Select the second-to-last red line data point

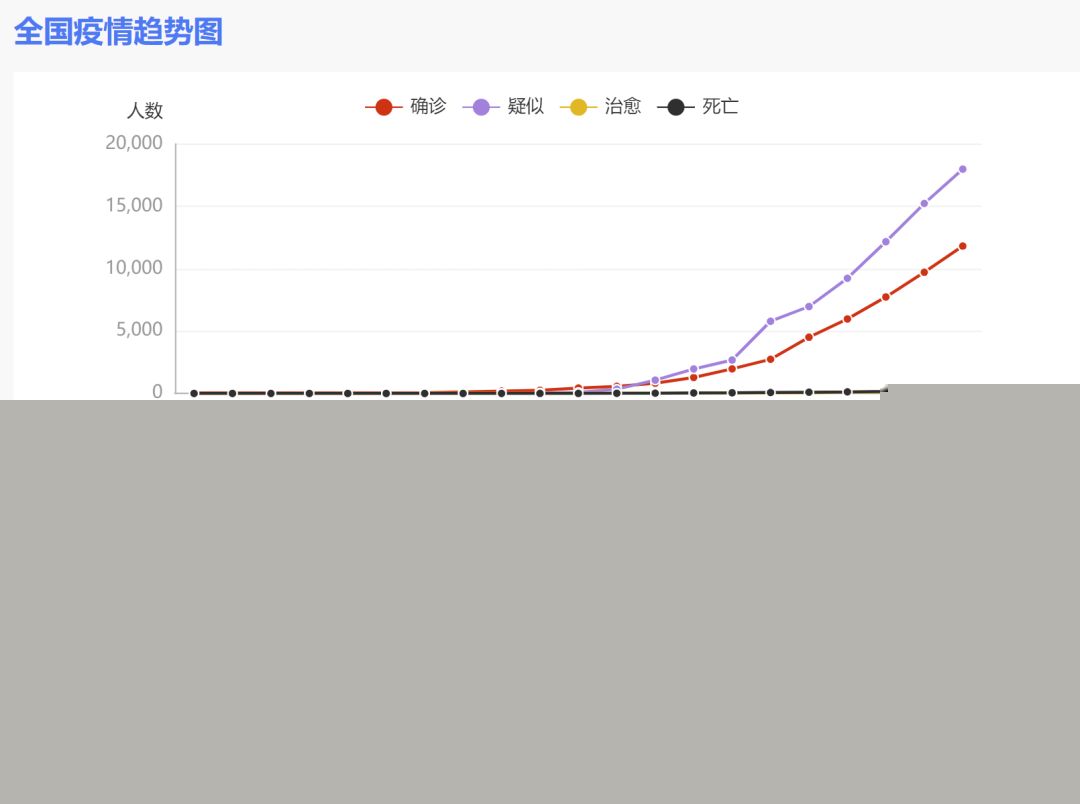[x=924, y=272]
